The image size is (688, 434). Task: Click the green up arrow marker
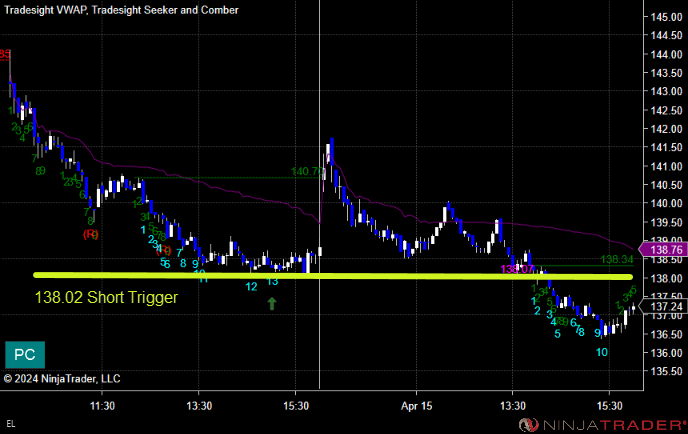tap(272, 303)
